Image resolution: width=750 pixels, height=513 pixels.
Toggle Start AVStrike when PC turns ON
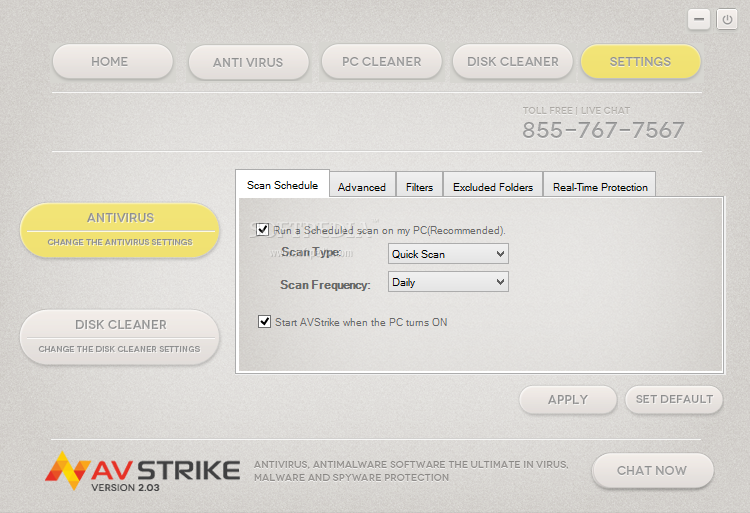point(265,322)
